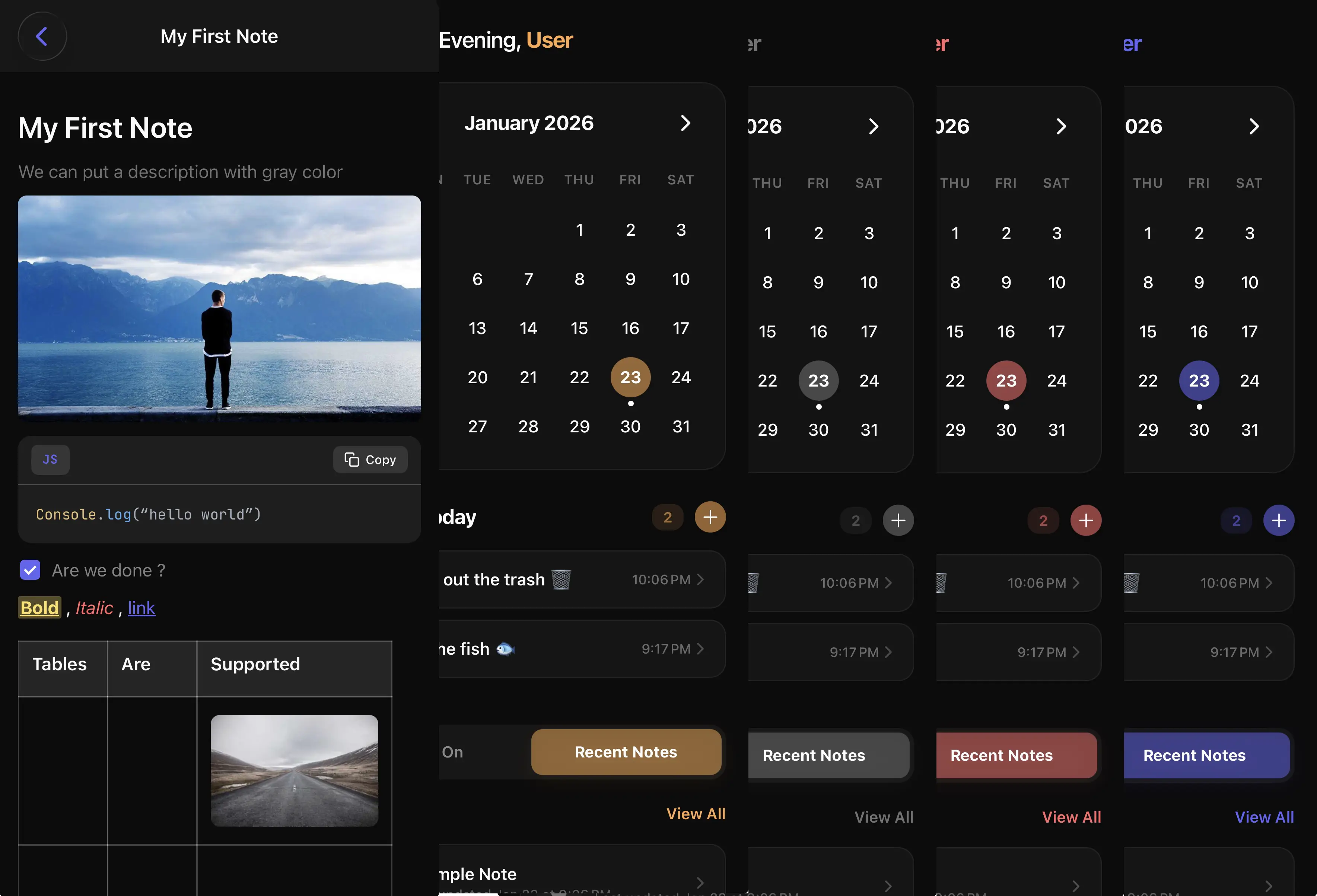
Task: Go to next month in January 2026 calendar
Action: pyautogui.click(x=685, y=123)
